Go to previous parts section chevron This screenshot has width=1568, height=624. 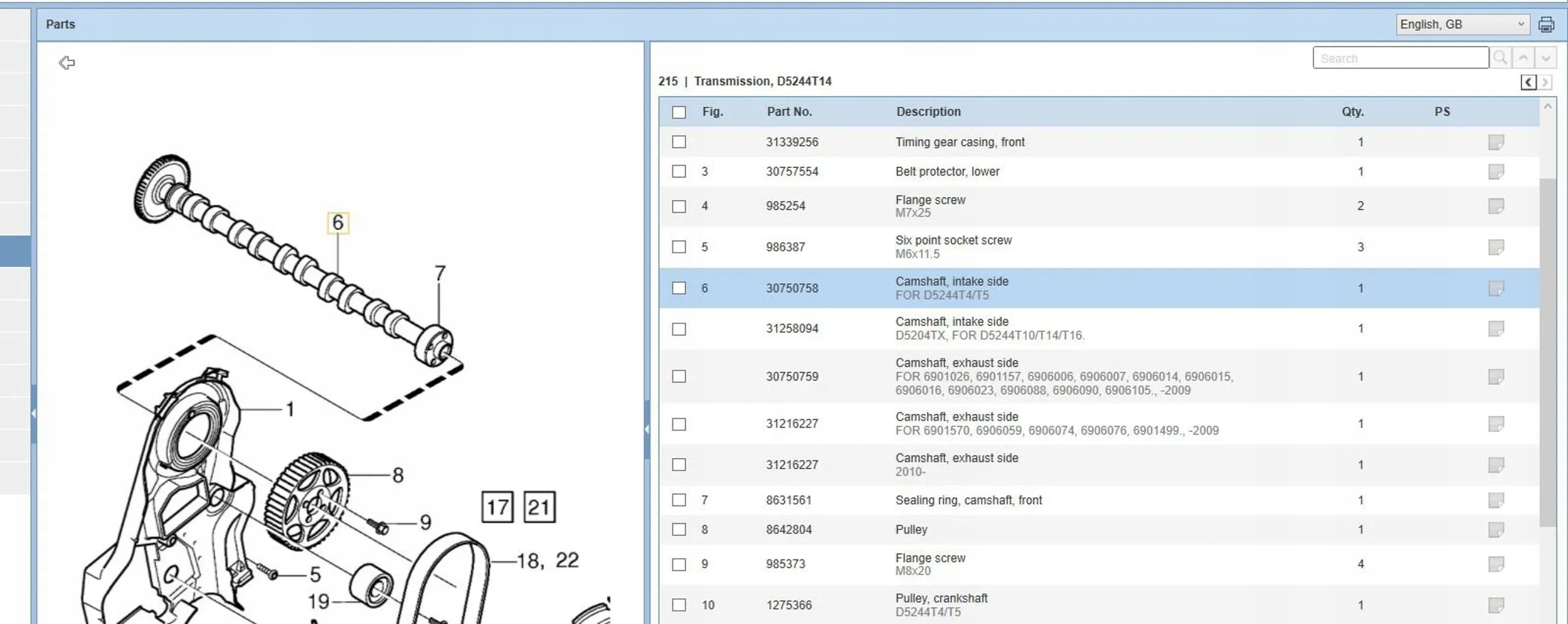(x=1528, y=82)
